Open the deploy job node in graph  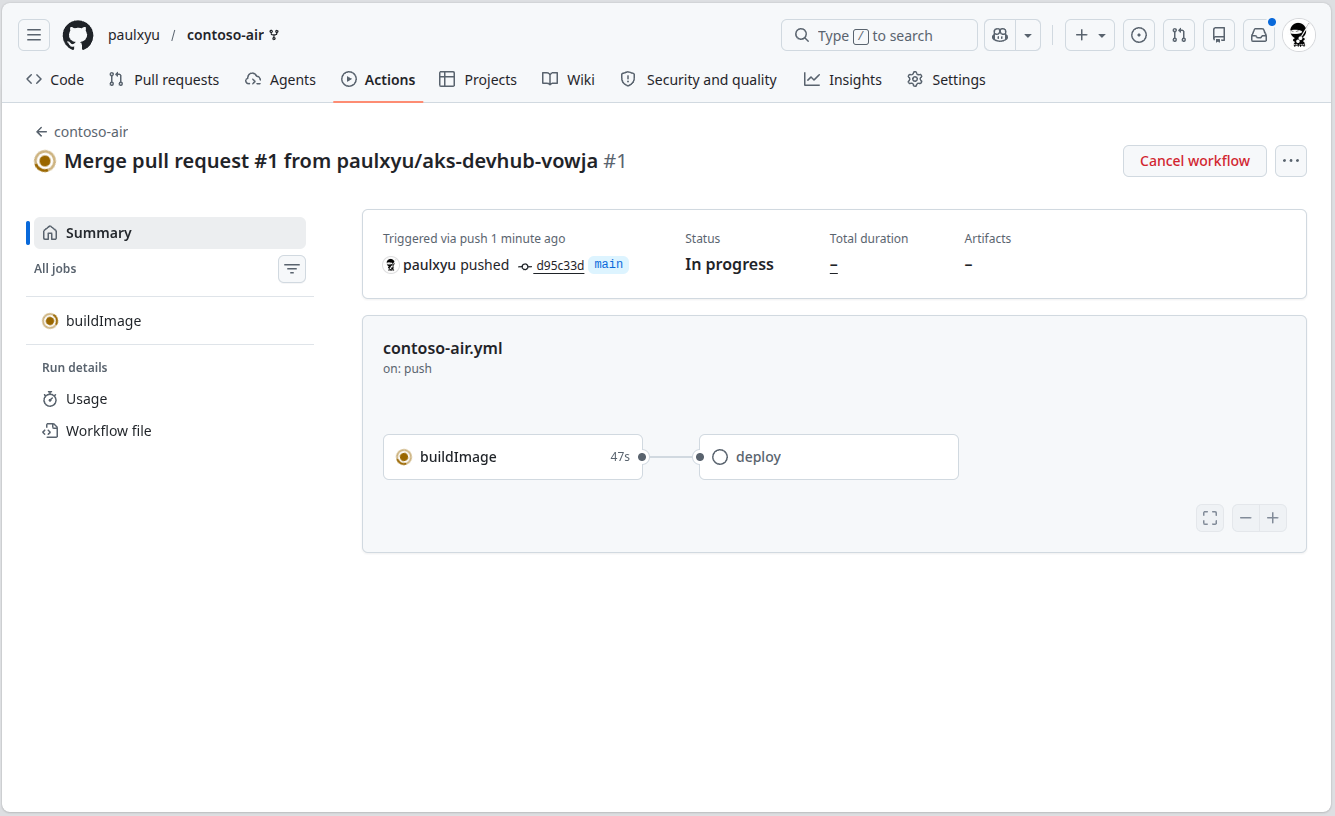[829, 457]
